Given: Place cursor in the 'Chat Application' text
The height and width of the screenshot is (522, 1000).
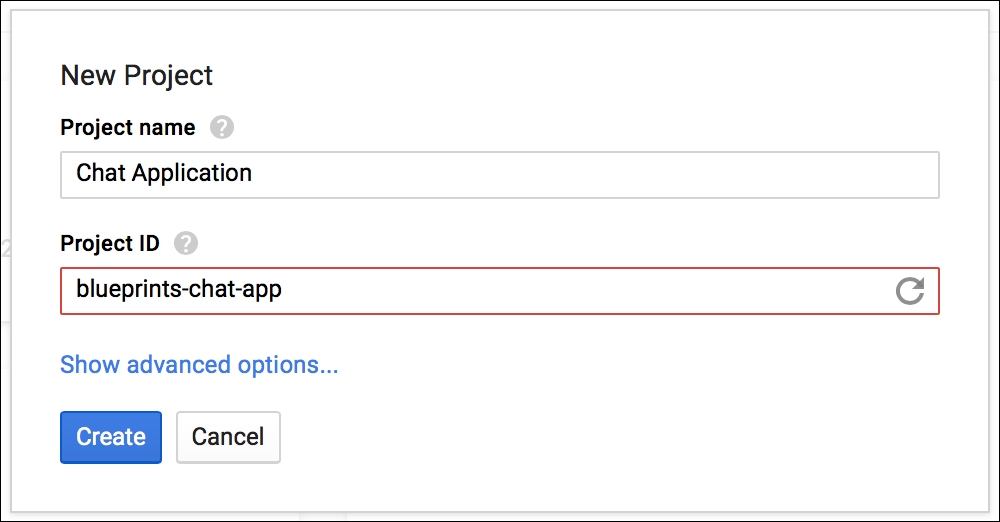Looking at the screenshot, I should [164, 173].
